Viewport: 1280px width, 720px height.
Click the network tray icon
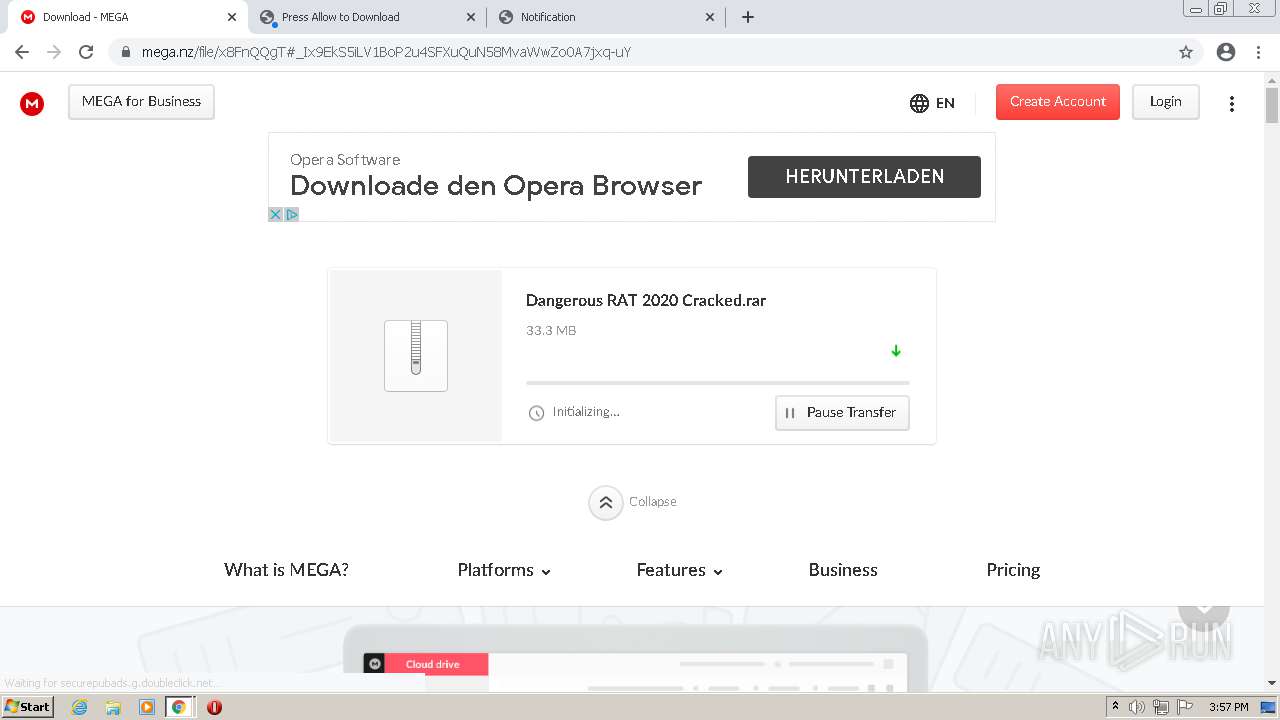[1160, 707]
